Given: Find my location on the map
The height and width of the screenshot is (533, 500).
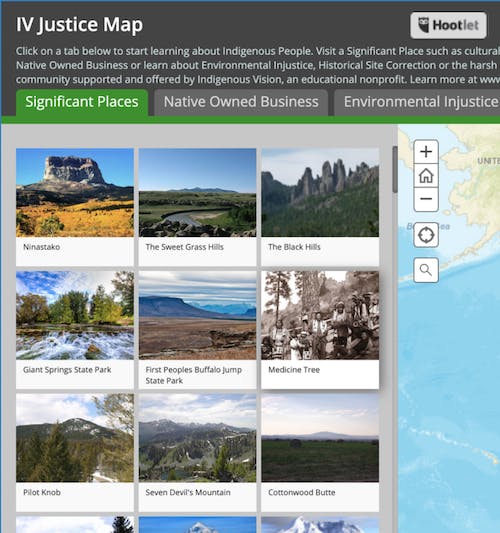Looking at the screenshot, I should point(426,235).
